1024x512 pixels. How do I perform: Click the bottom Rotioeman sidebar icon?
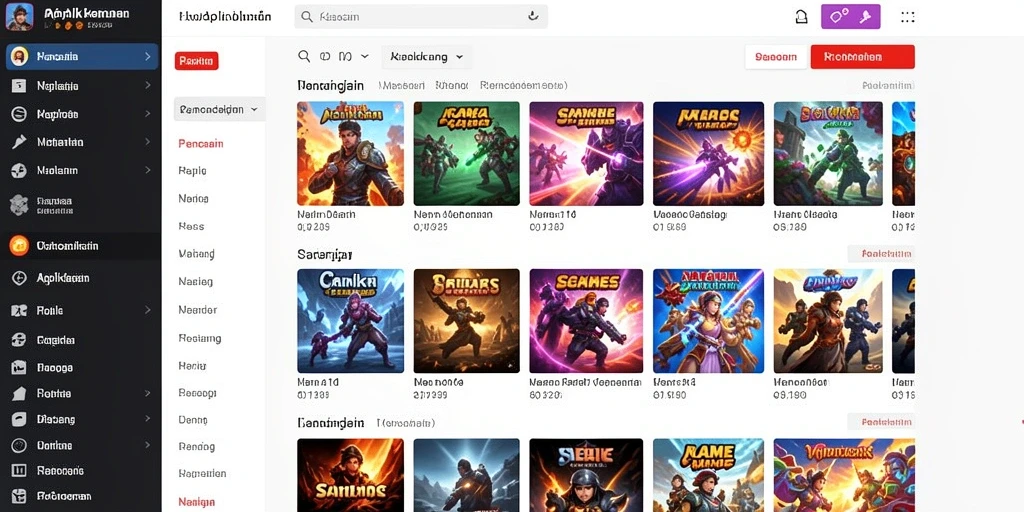pos(19,496)
